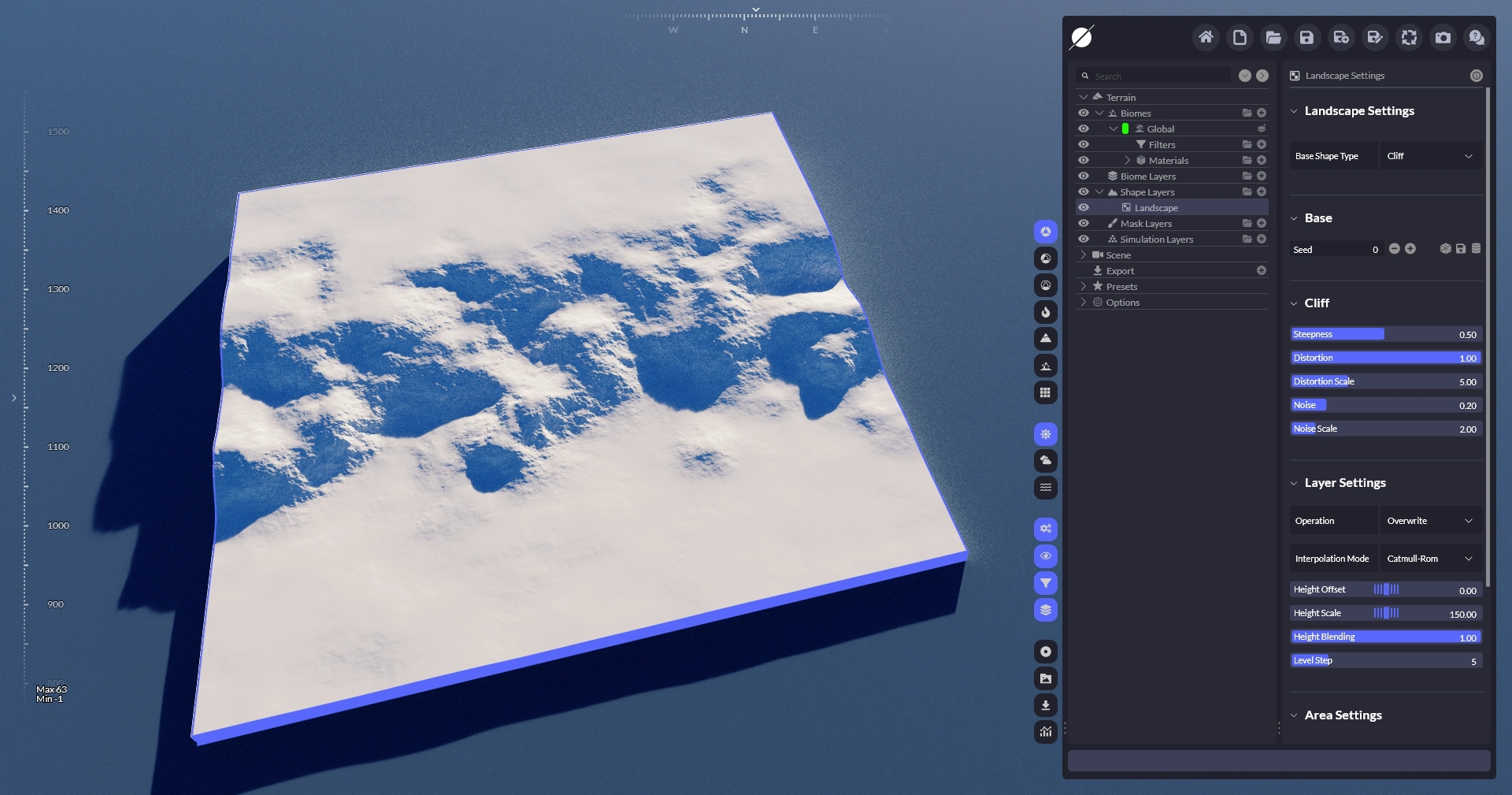The height and width of the screenshot is (795, 1512).
Task: Toggle visibility of Biomes
Action: [x=1084, y=113]
